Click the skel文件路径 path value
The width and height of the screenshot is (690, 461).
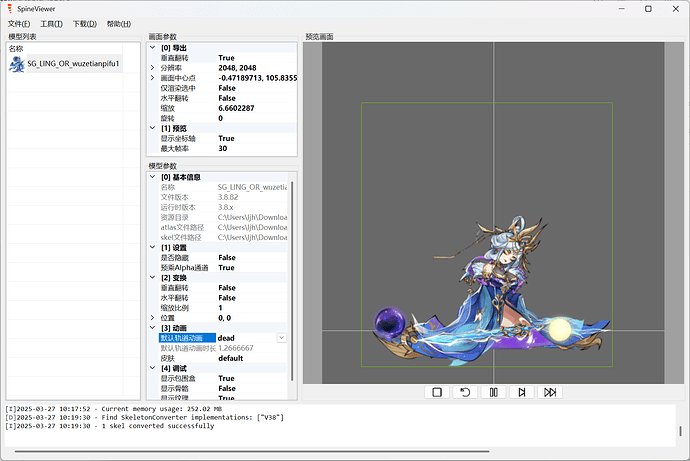pos(253,238)
